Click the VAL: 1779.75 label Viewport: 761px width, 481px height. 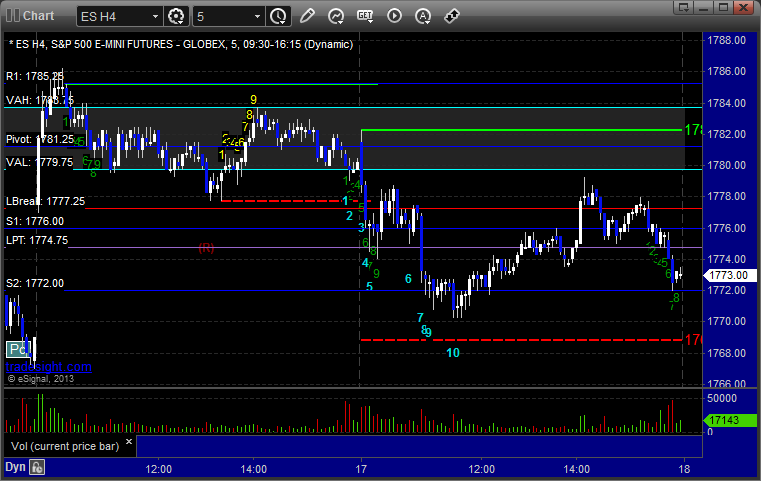[39, 162]
